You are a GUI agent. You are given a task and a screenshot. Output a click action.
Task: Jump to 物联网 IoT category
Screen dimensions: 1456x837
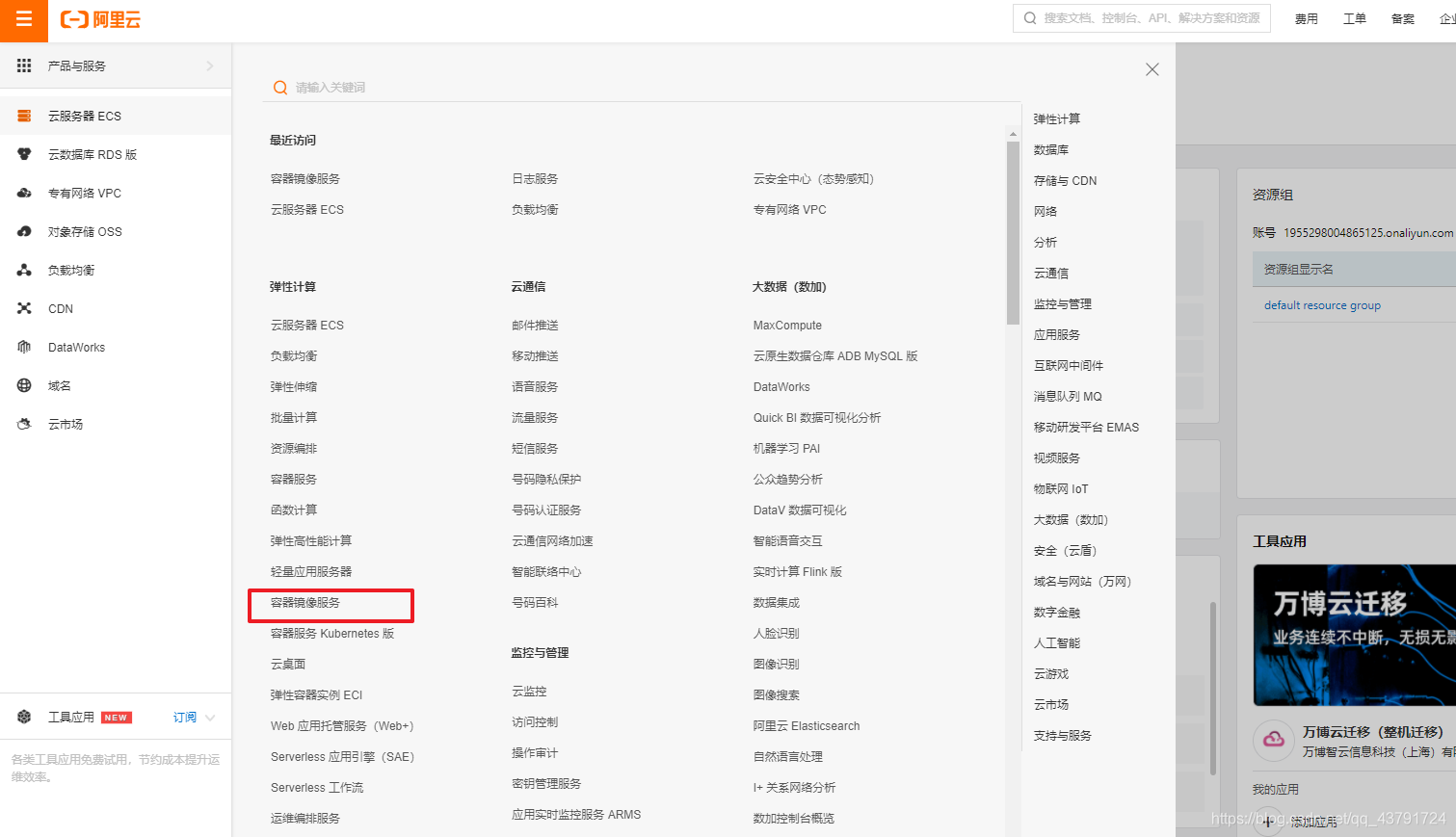[1061, 489]
